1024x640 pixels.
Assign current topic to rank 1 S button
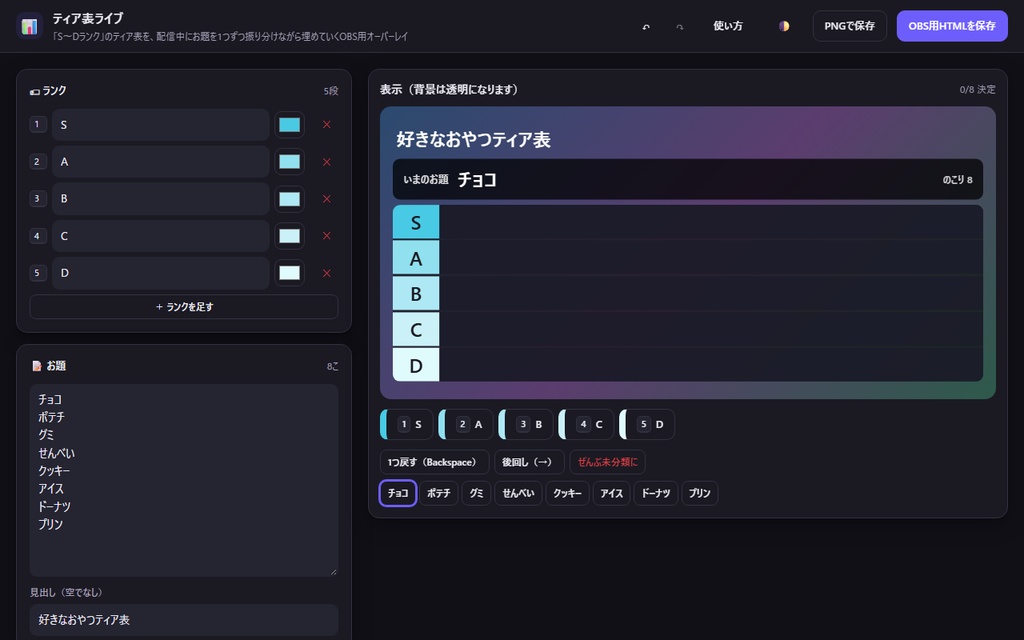pos(407,424)
